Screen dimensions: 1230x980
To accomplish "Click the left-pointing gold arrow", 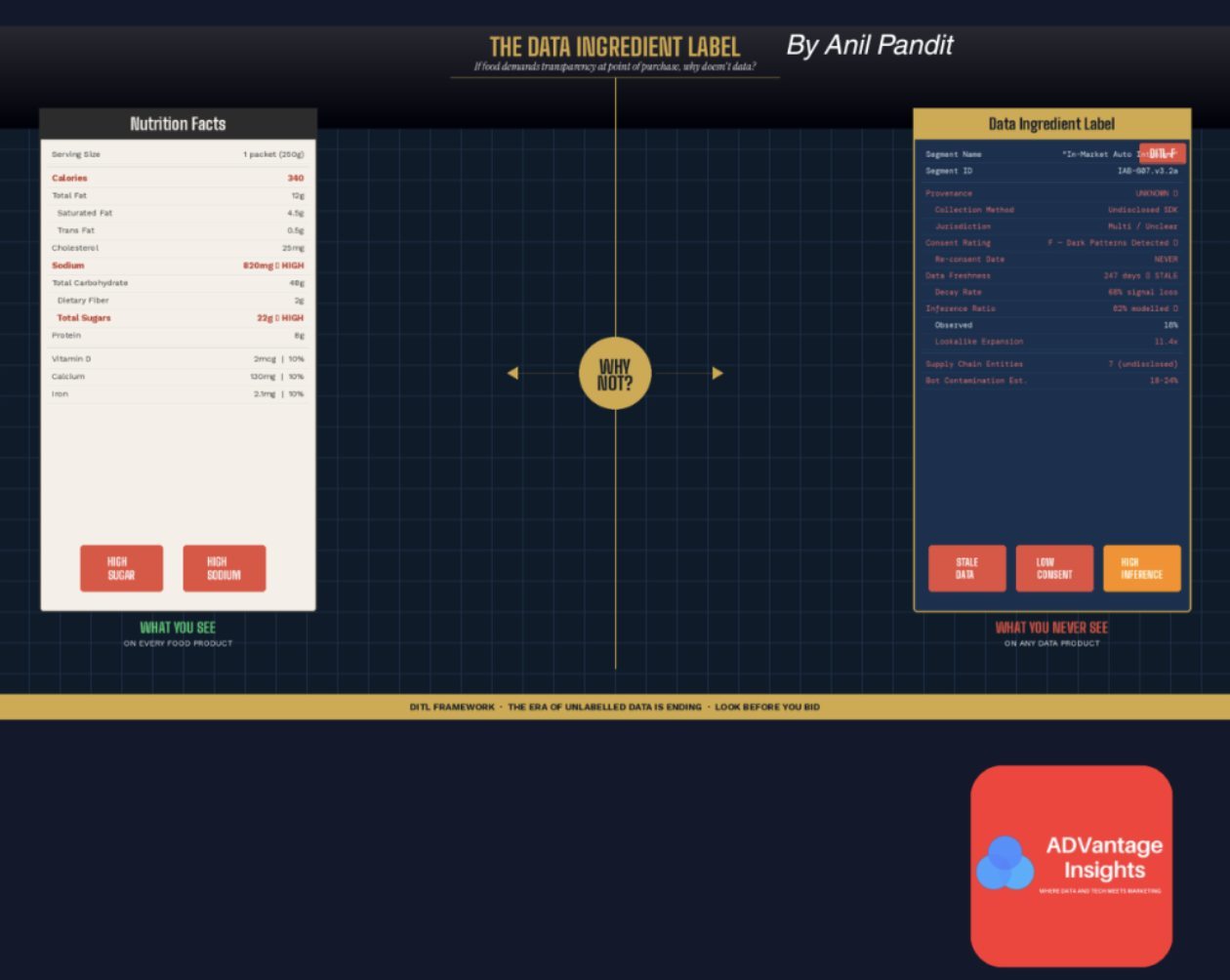I will 512,373.
